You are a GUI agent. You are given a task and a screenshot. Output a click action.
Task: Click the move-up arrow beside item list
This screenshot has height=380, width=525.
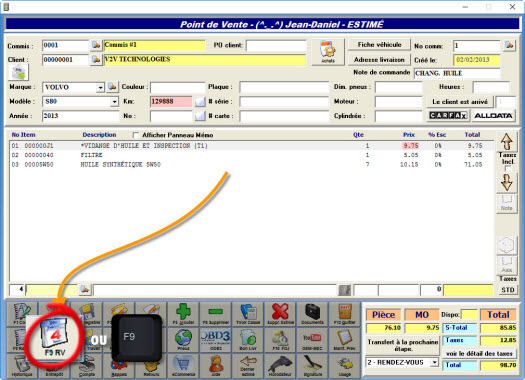(507, 142)
